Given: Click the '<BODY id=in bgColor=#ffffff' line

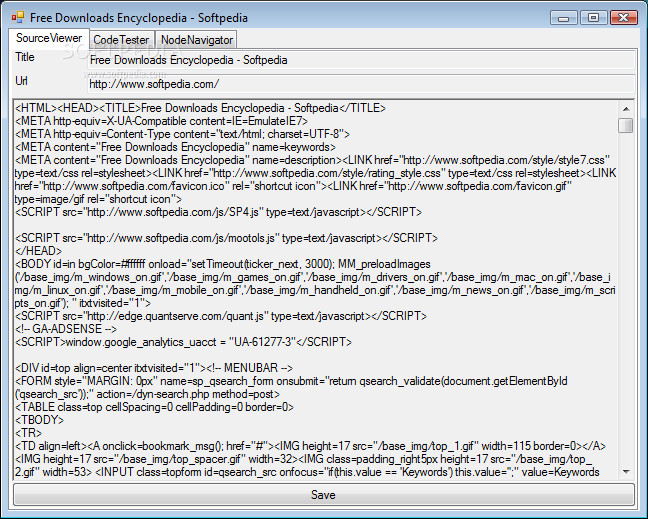Looking at the screenshot, I should [x=223, y=264].
